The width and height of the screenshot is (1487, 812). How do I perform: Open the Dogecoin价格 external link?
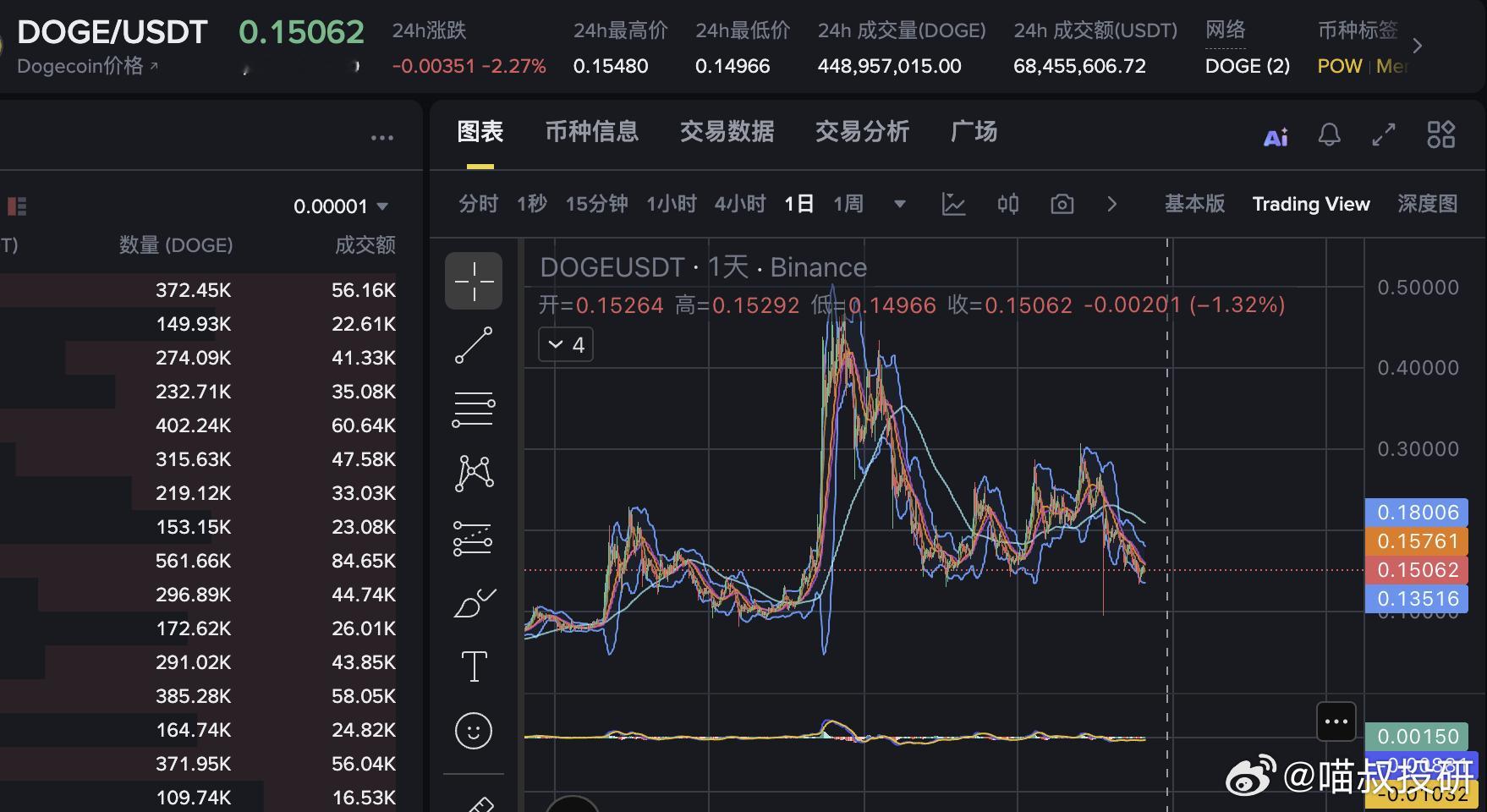(85, 66)
